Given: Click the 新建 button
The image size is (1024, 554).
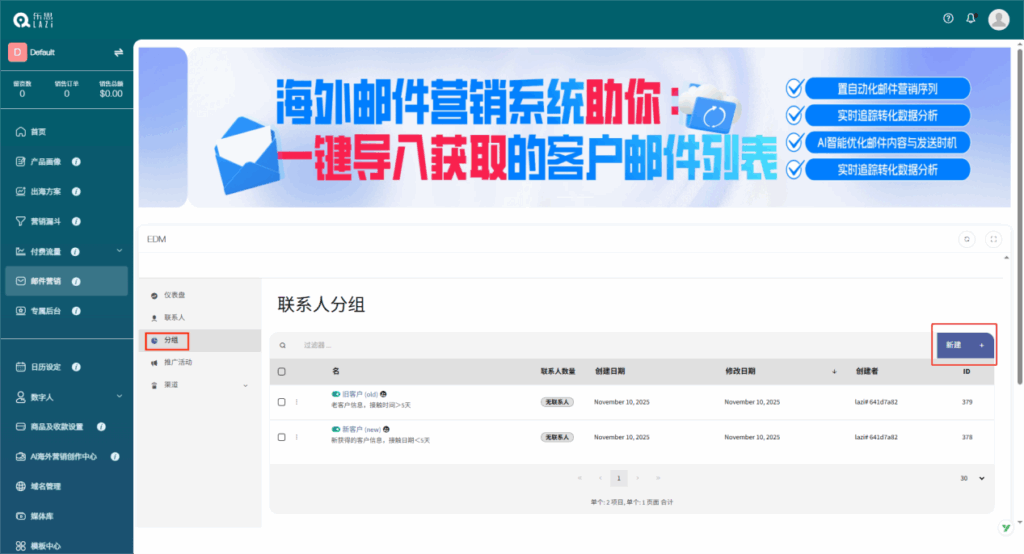Looking at the screenshot, I should pos(964,344).
